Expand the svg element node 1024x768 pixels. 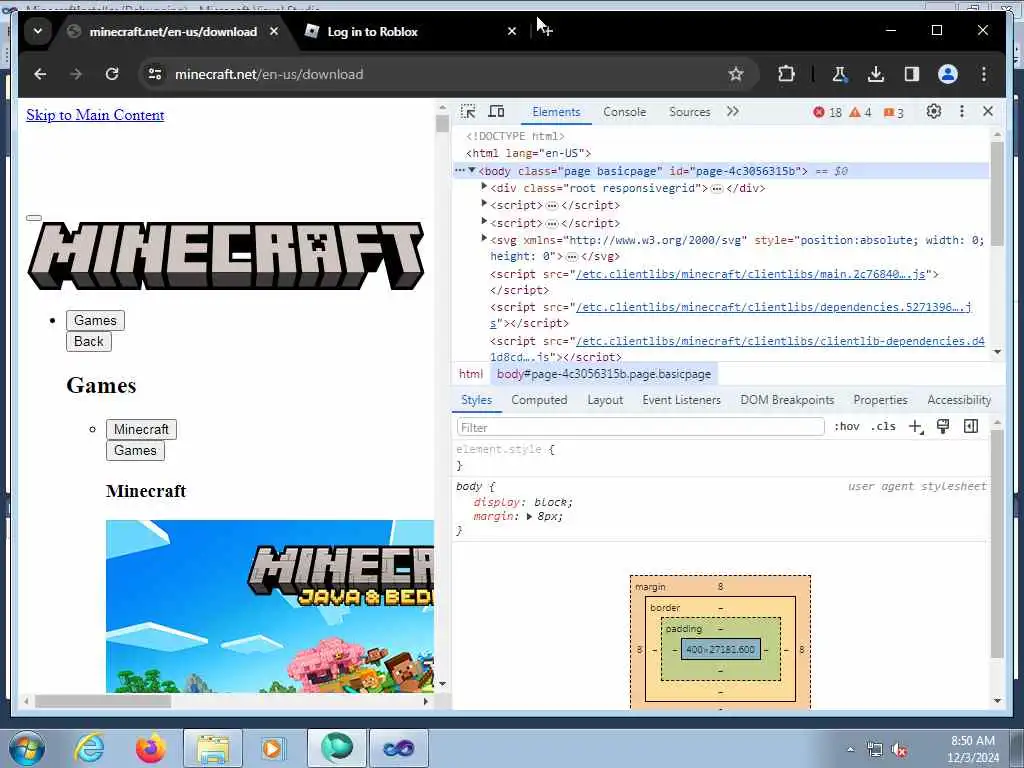(484, 238)
